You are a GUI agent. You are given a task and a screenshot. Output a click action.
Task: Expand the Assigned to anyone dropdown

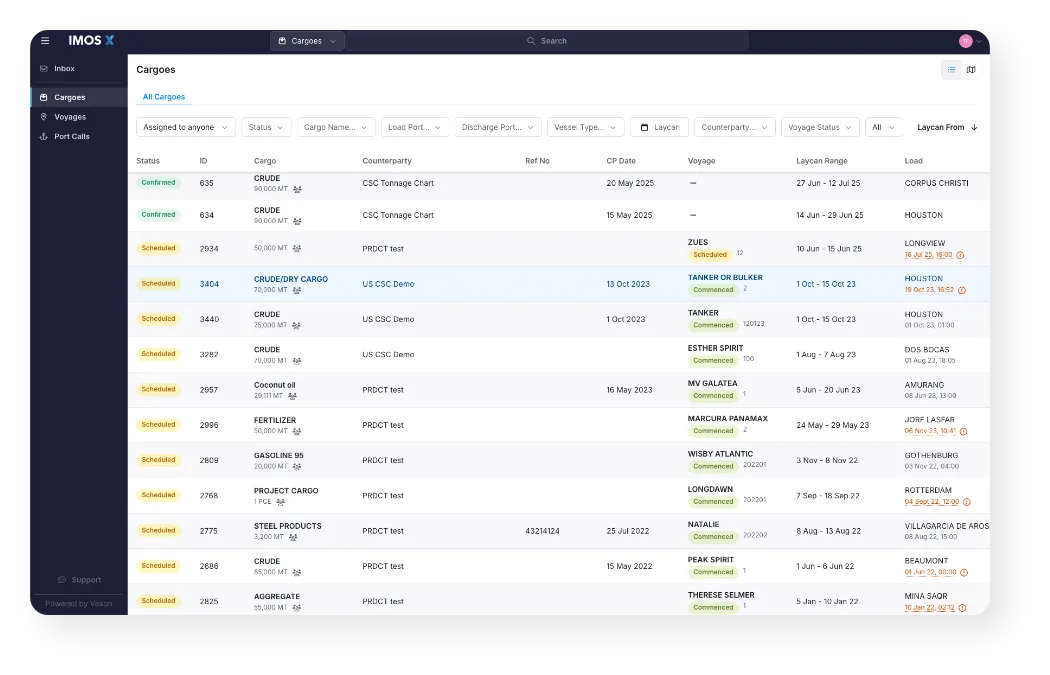pos(185,128)
